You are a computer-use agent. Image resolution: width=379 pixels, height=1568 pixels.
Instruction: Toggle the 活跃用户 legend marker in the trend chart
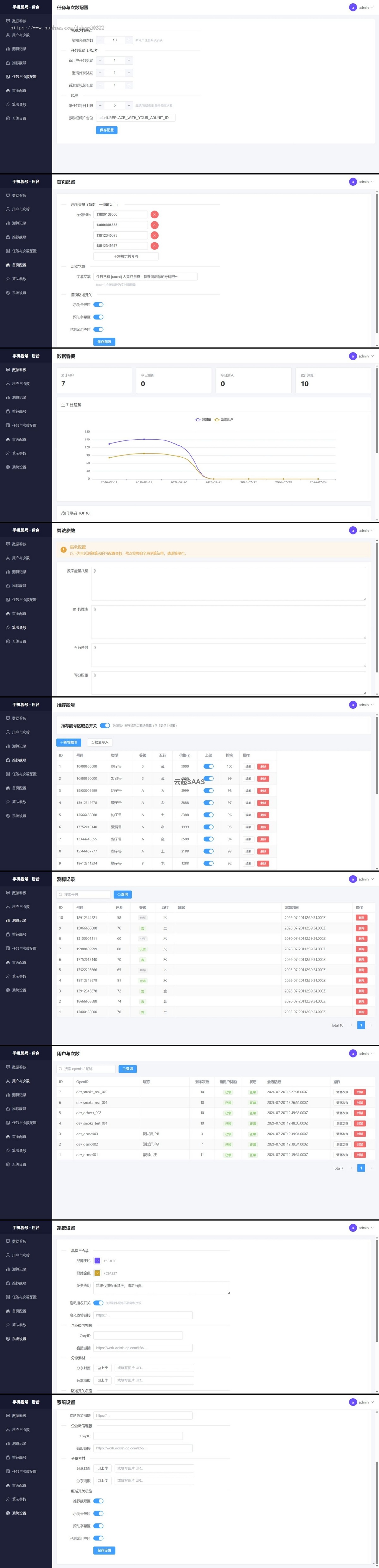pos(217,419)
